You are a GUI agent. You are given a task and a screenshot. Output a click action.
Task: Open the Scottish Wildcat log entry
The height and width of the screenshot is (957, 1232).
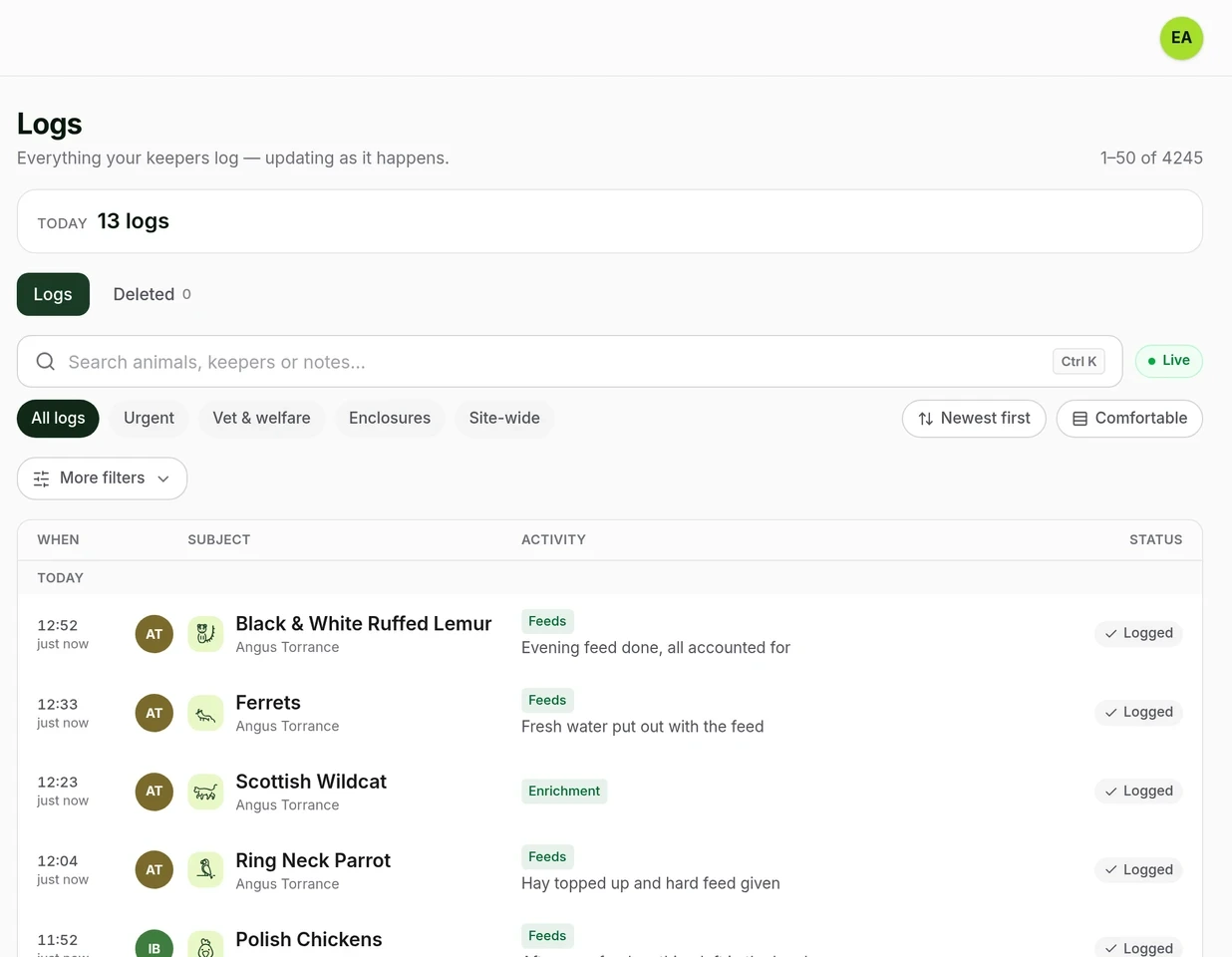pos(610,792)
